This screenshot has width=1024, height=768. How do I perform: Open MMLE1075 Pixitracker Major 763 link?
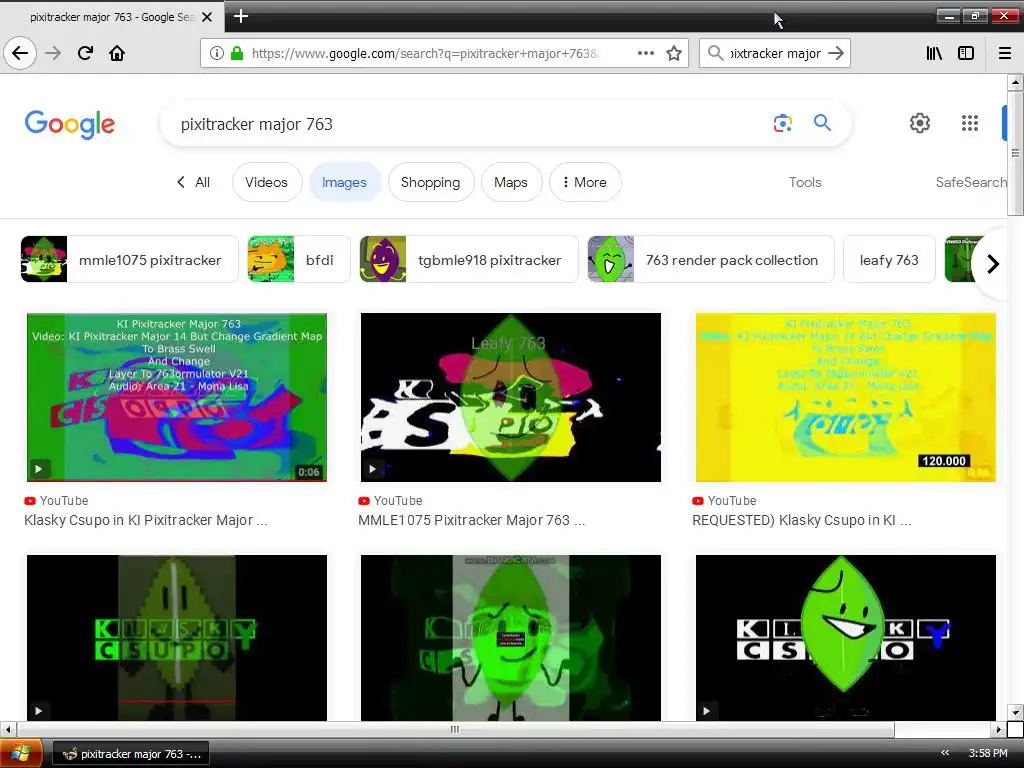point(472,520)
